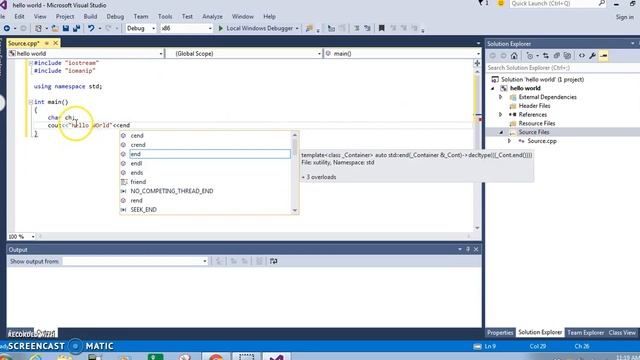Switch to the Team Explorer tab
Viewport: 640px width, 360px height.
(x=585, y=333)
